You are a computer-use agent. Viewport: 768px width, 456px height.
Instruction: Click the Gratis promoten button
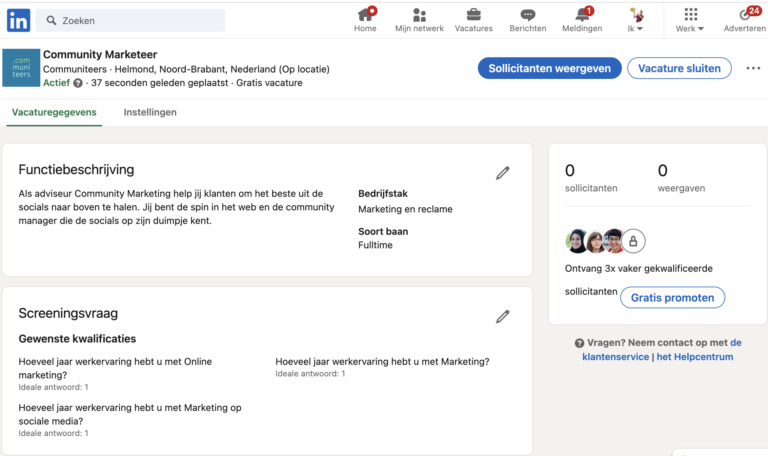pos(672,297)
